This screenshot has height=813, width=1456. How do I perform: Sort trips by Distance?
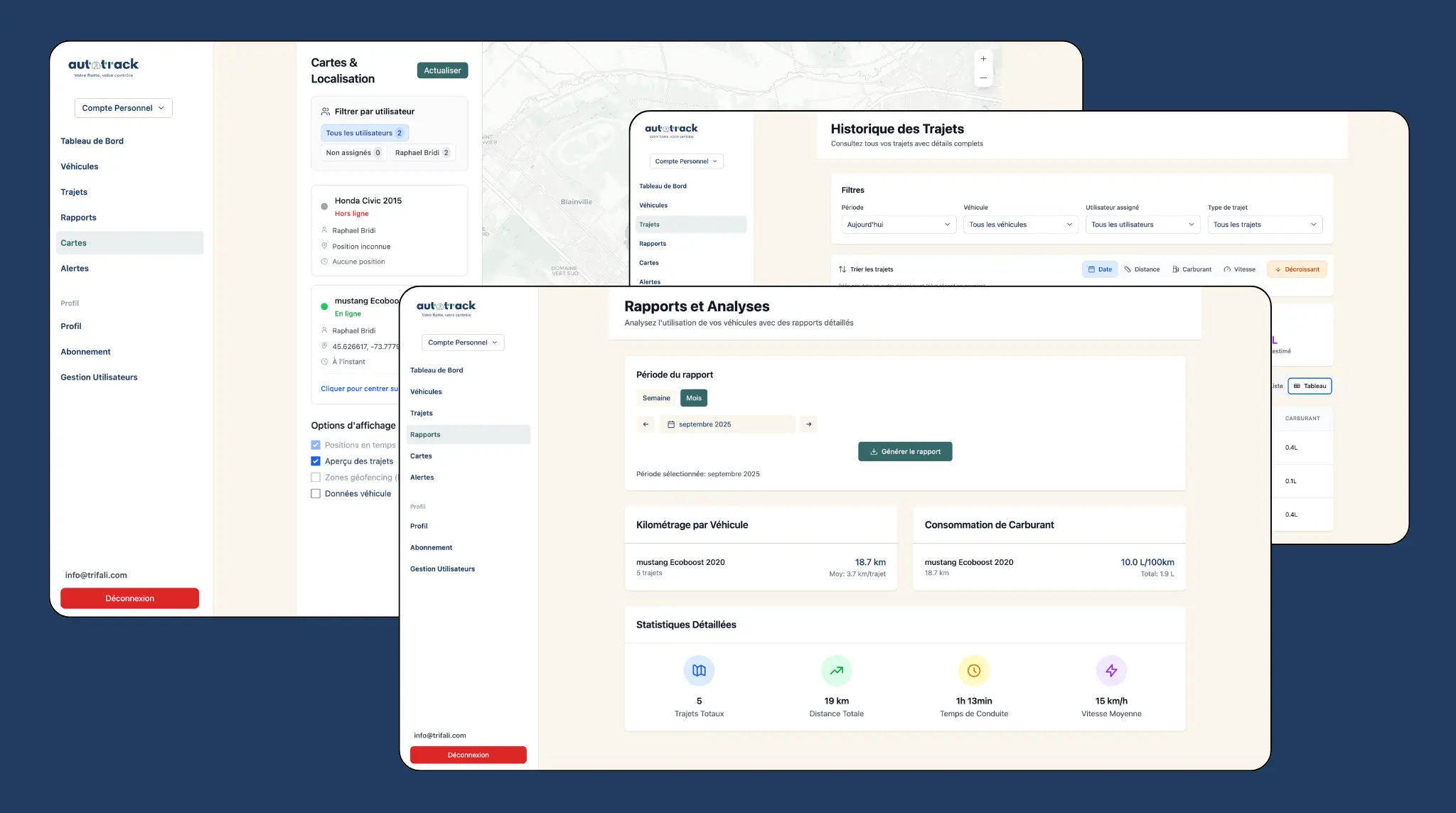click(x=1142, y=269)
